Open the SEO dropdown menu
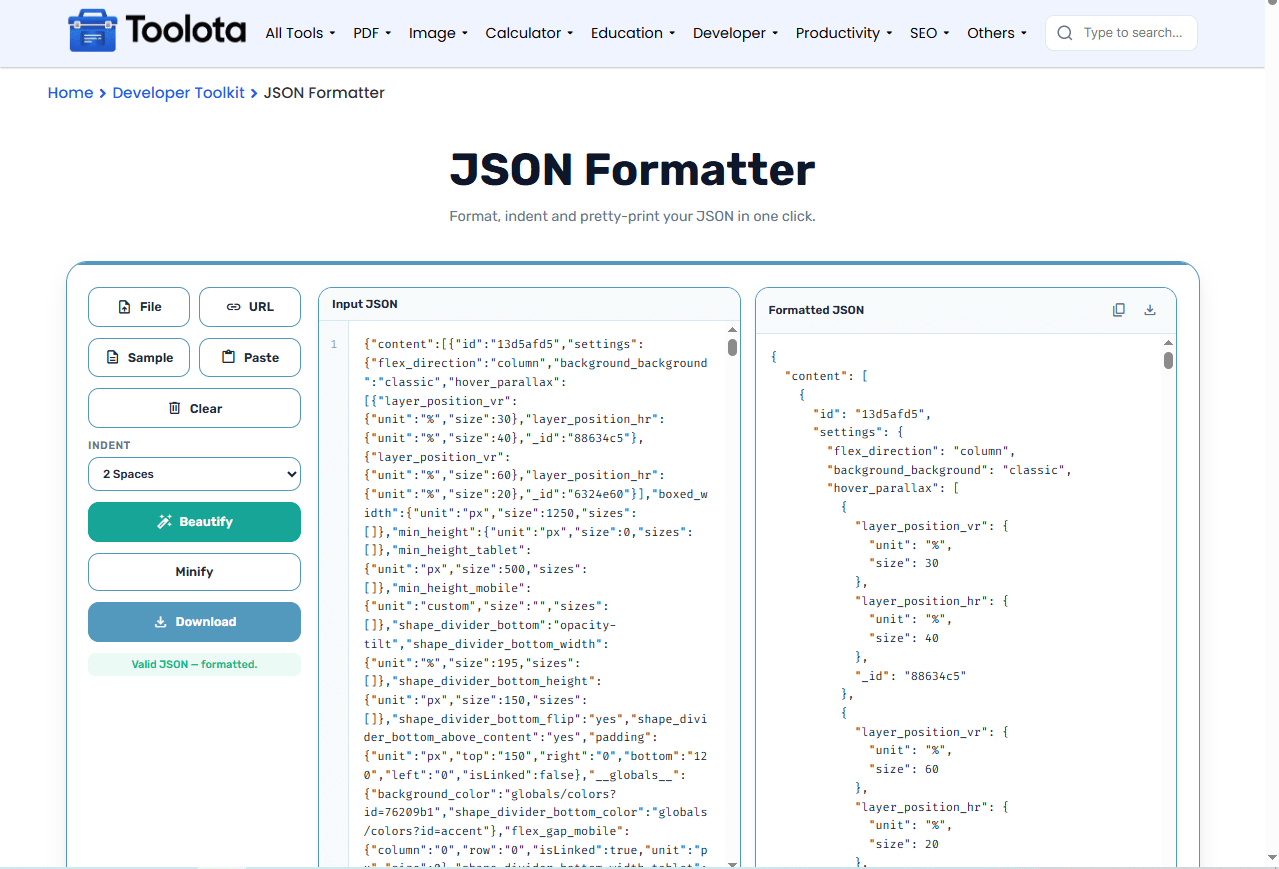This screenshot has height=869, width=1279. tap(930, 33)
